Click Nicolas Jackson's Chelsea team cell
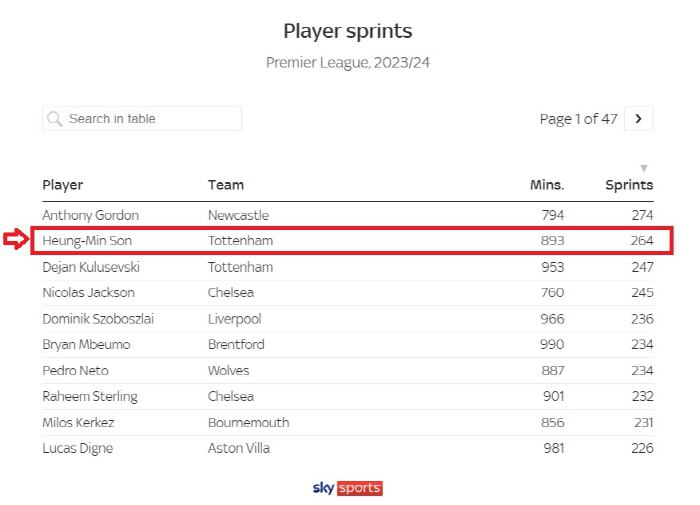700x505 pixels. [x=231, y=292]
